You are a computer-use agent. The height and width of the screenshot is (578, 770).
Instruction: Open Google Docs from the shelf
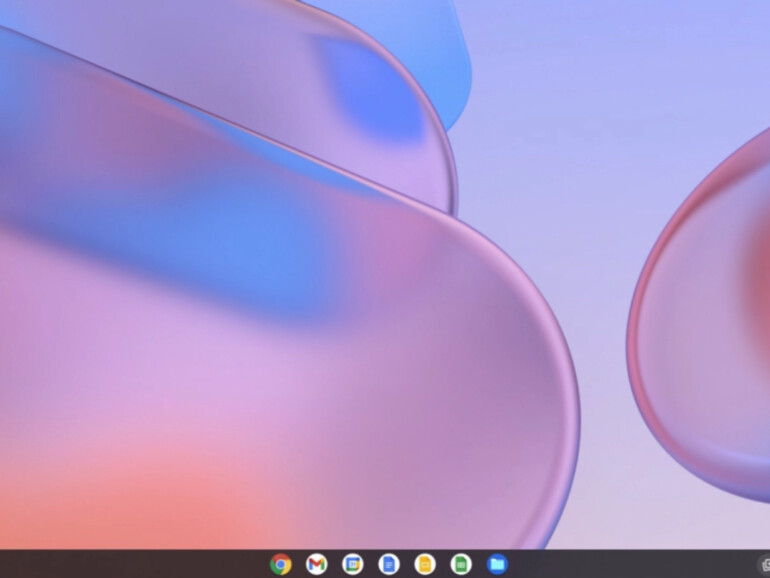tap(389, 564)
